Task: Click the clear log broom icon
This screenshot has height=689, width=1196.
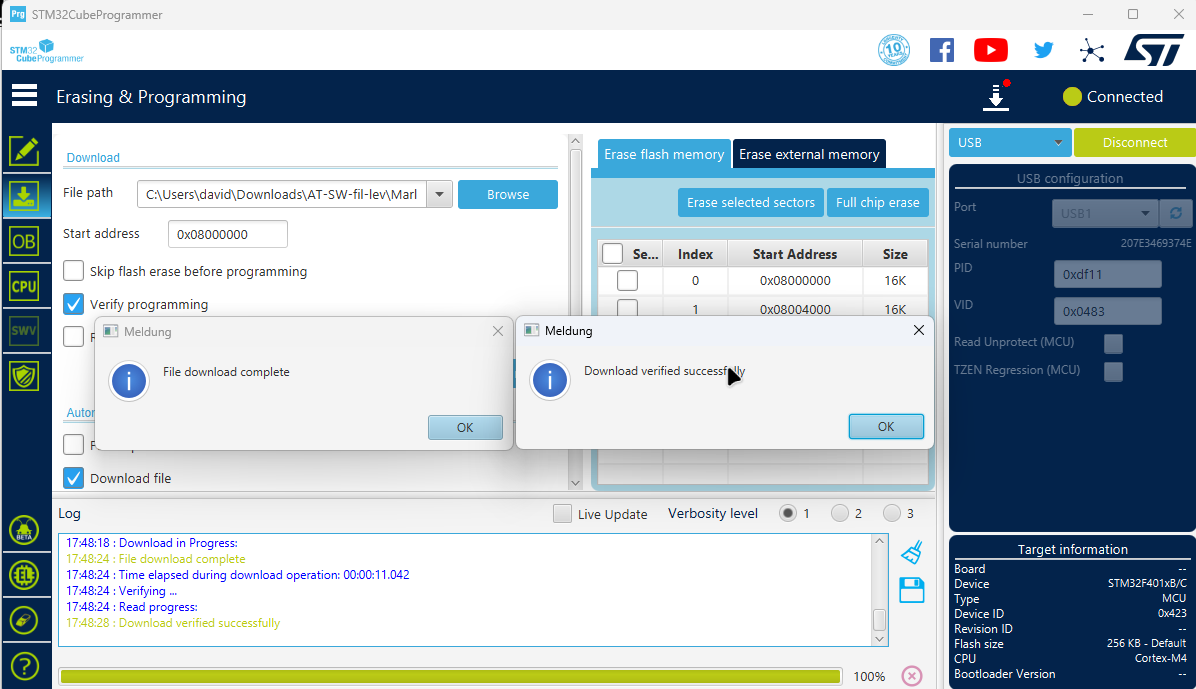Action: pos(911,552)
